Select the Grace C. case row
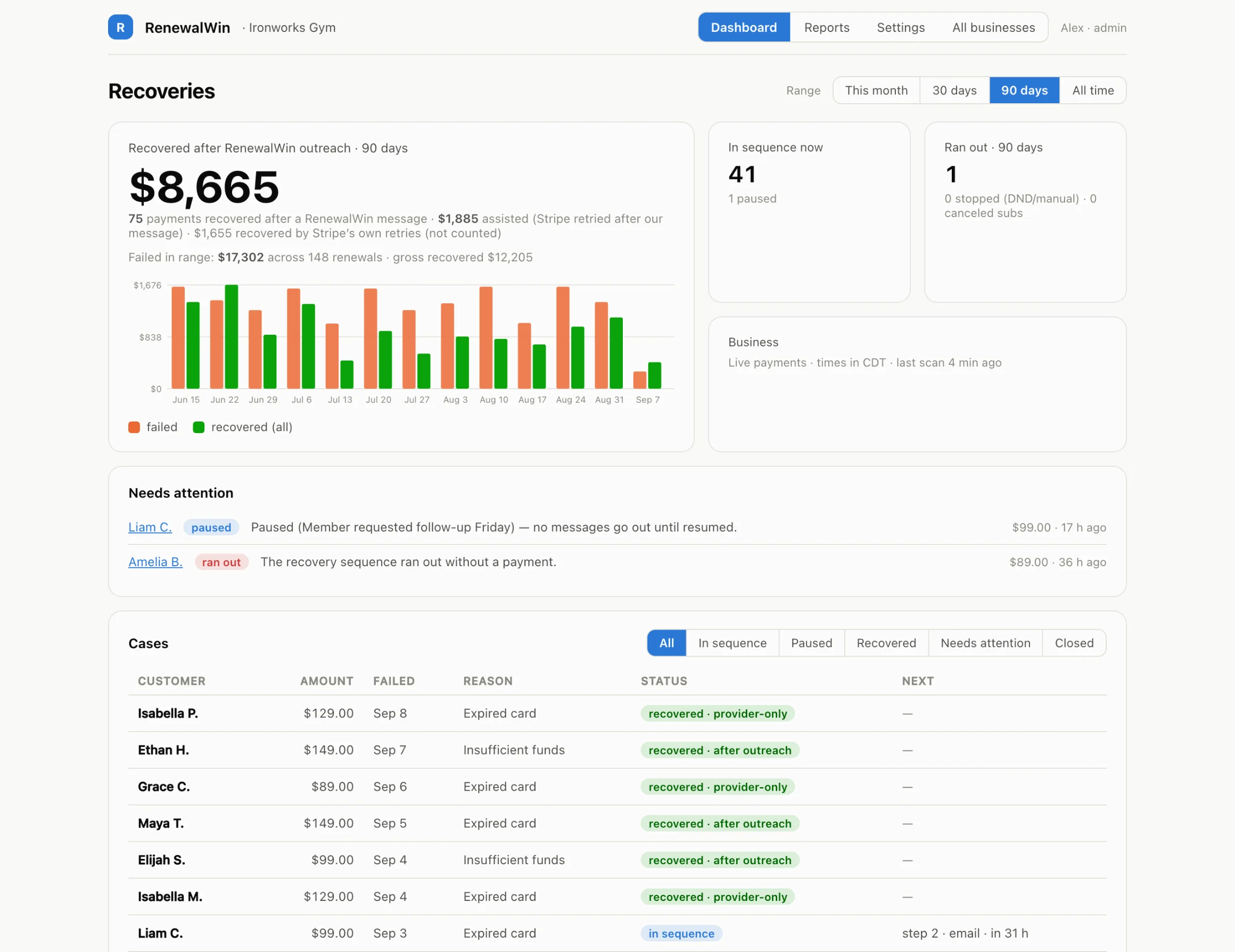Image resolution: width=1235 pixels, height=952 pixels. (617, 787)
